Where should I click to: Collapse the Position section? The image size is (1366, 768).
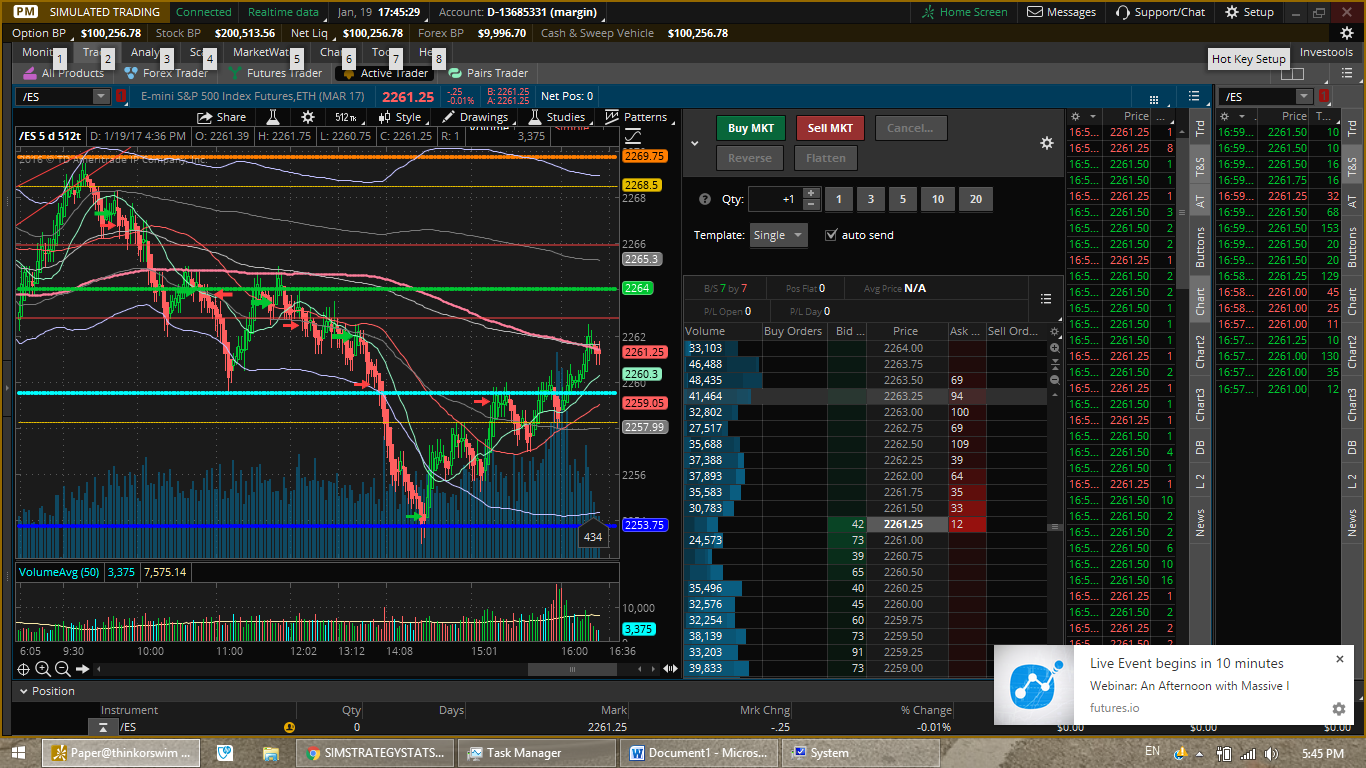click(23, 691)
